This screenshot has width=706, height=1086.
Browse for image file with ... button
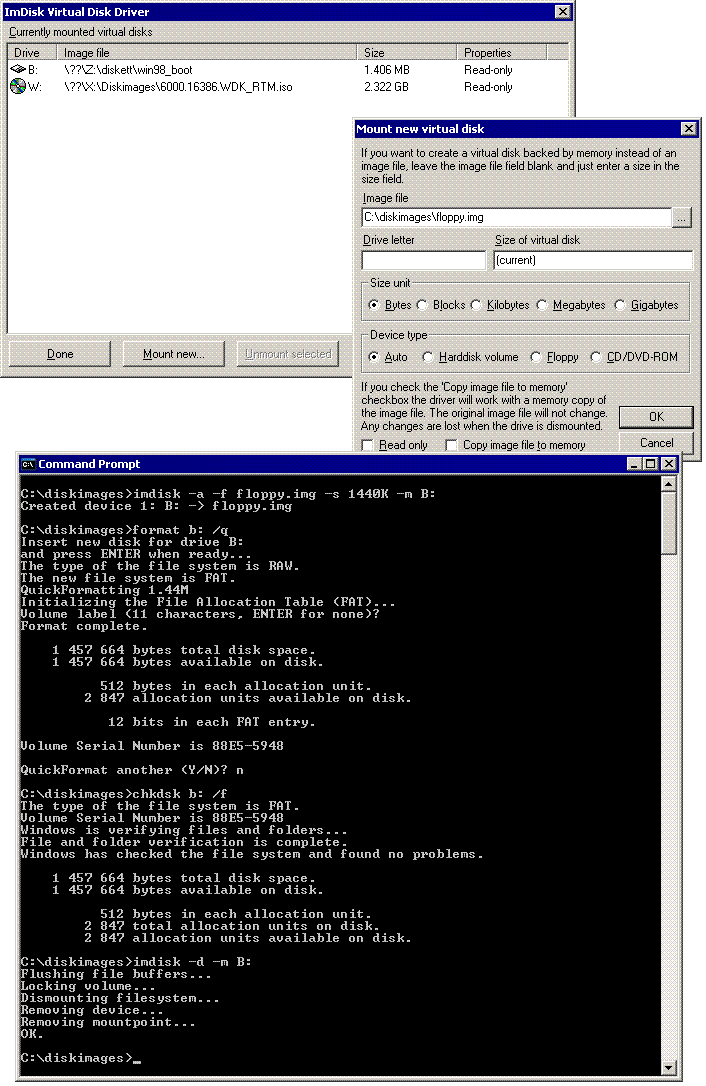coord(682,217)
